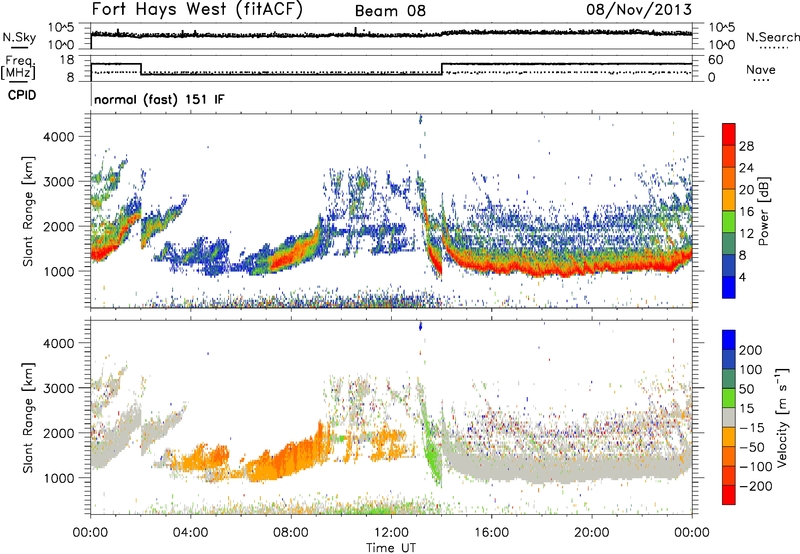Click the Nave dotted line legend sample
This screenshot has width=800, height=554.
761,80
